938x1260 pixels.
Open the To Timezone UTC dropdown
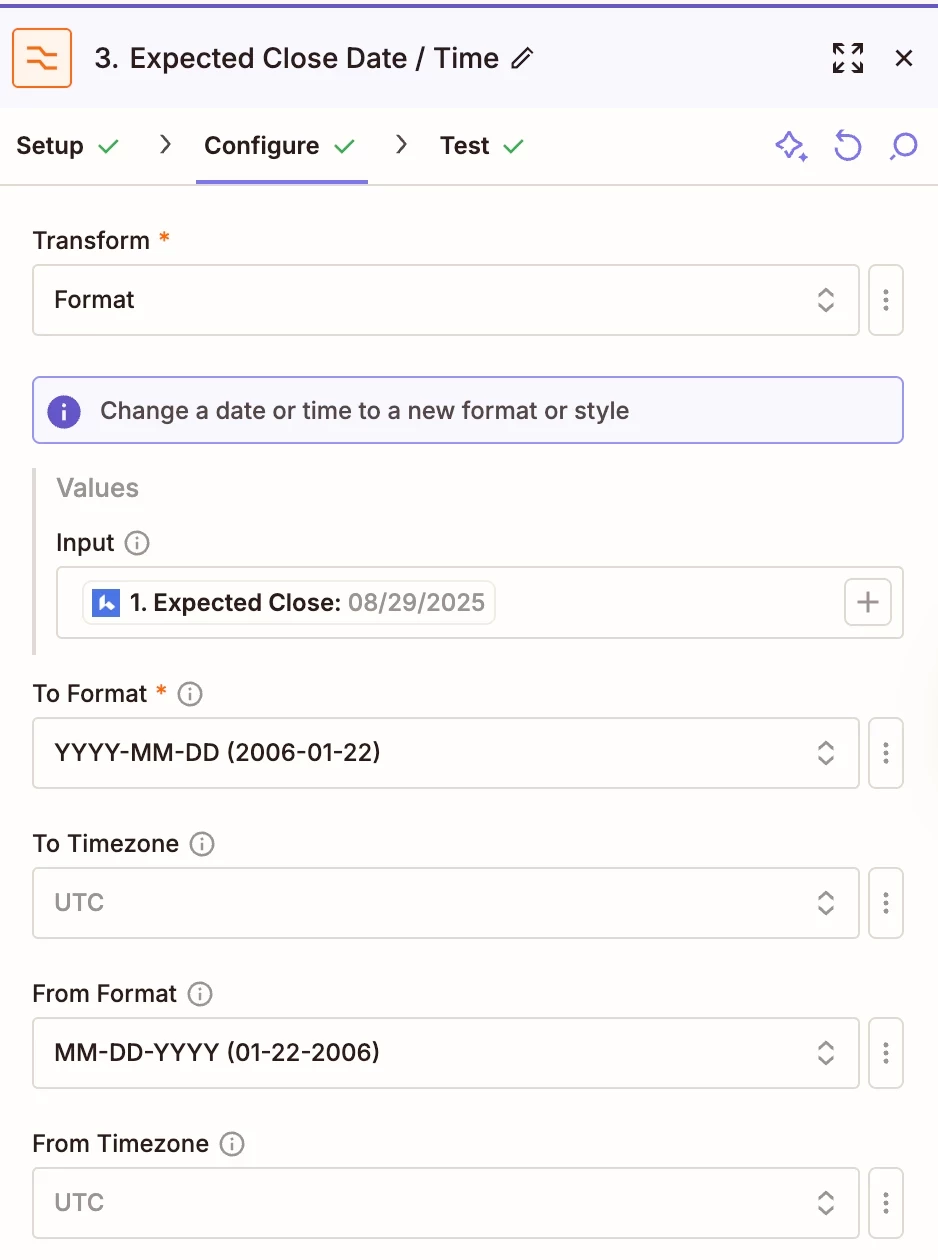[446, 903]
